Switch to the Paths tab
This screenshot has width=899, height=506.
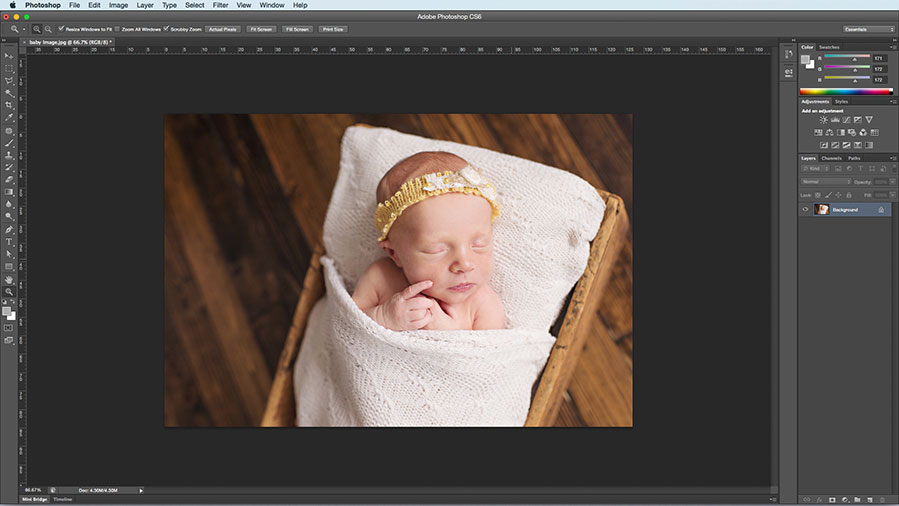click(x=854, y=158)
